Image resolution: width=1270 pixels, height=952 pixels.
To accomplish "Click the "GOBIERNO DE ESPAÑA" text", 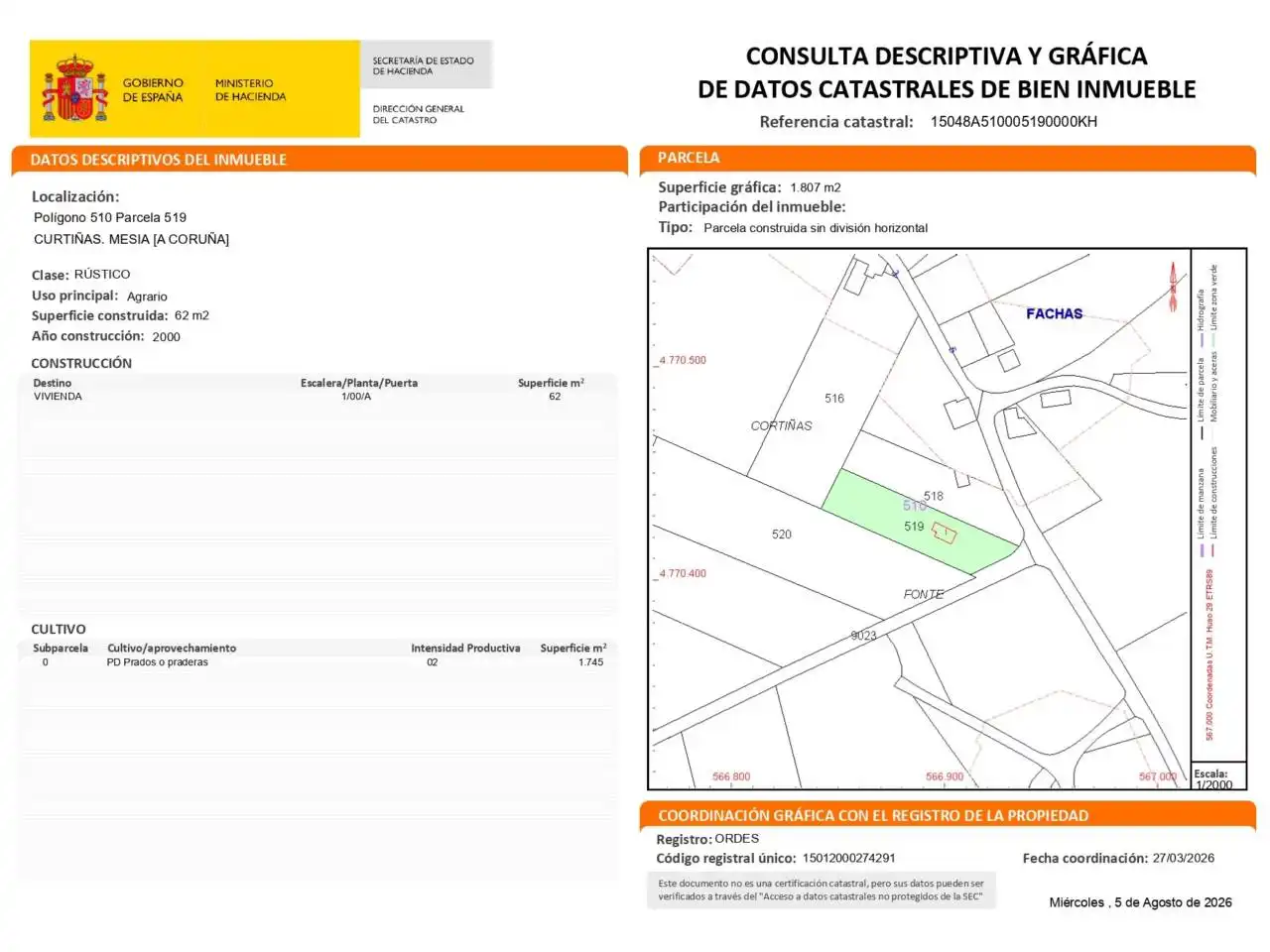I will [153, 90].
